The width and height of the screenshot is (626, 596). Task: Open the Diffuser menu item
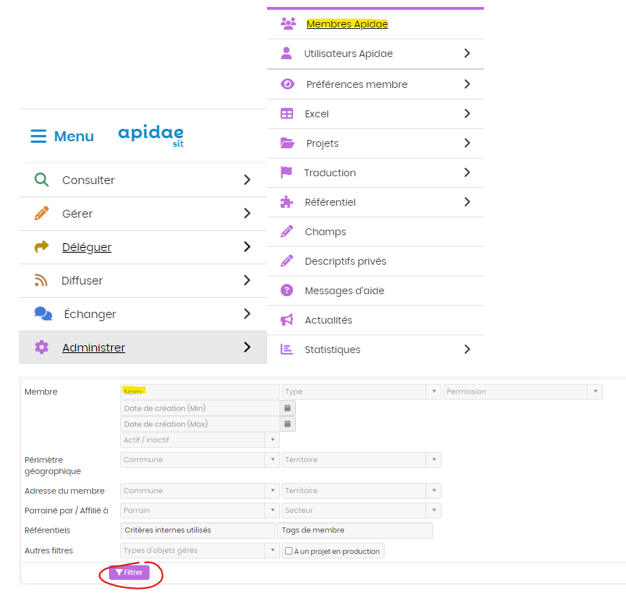point(143,280)
